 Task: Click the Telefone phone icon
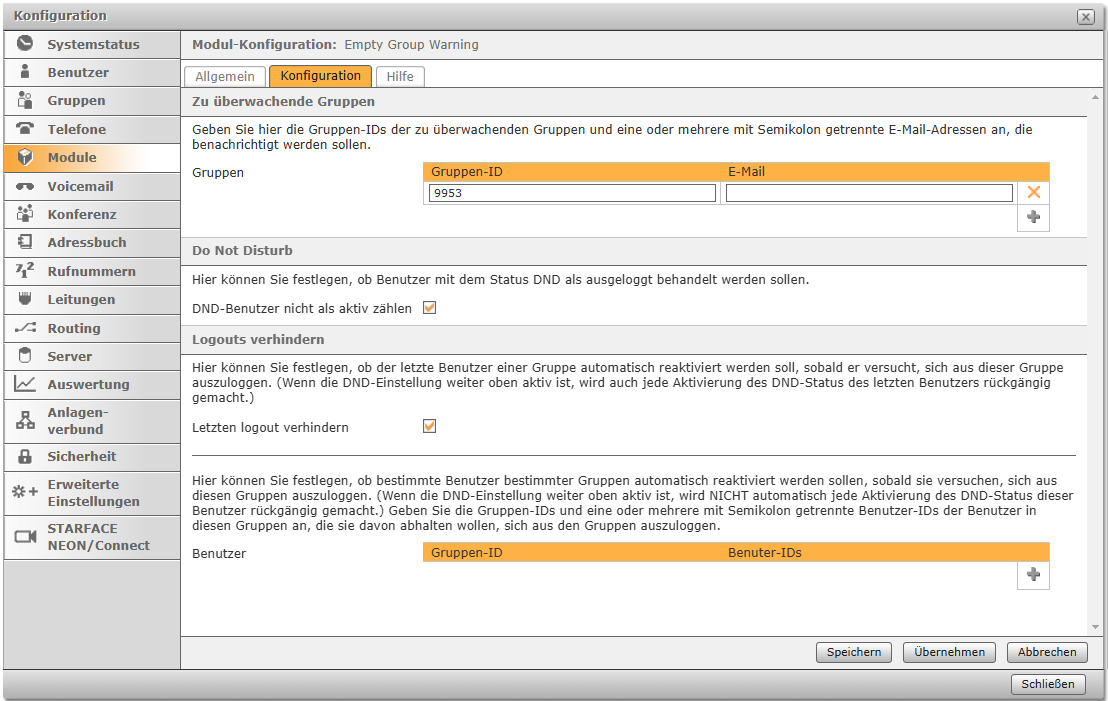[25, 129]
